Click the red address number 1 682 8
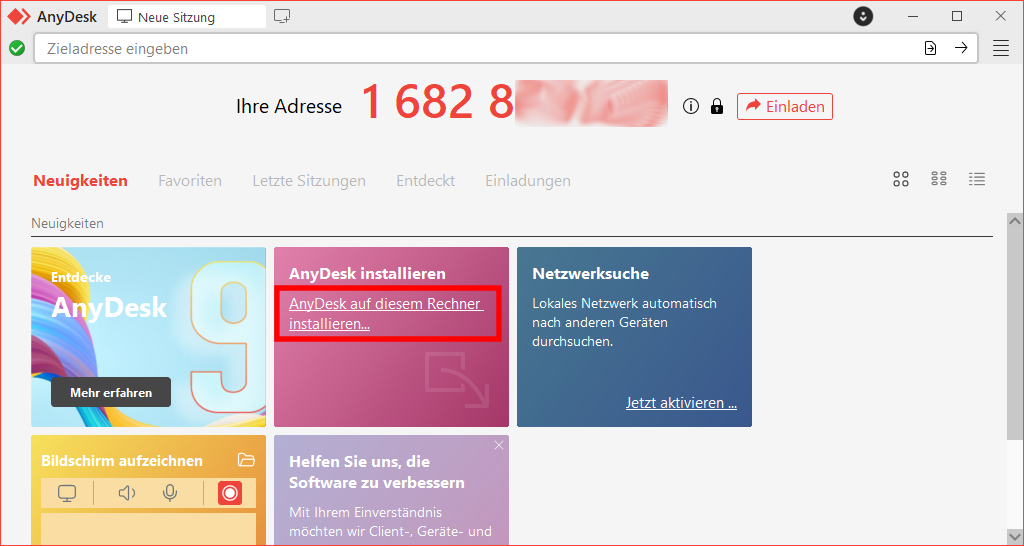The image size is (1024, 546). coord(438,103)
